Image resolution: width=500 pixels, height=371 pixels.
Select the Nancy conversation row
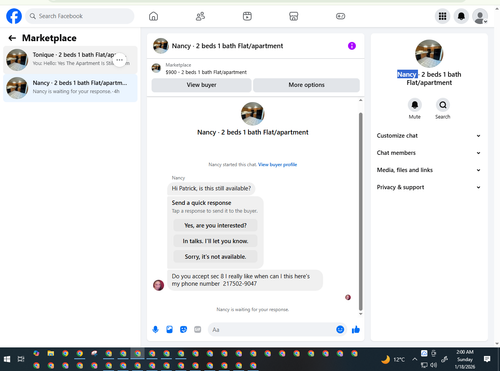(70, 88)
